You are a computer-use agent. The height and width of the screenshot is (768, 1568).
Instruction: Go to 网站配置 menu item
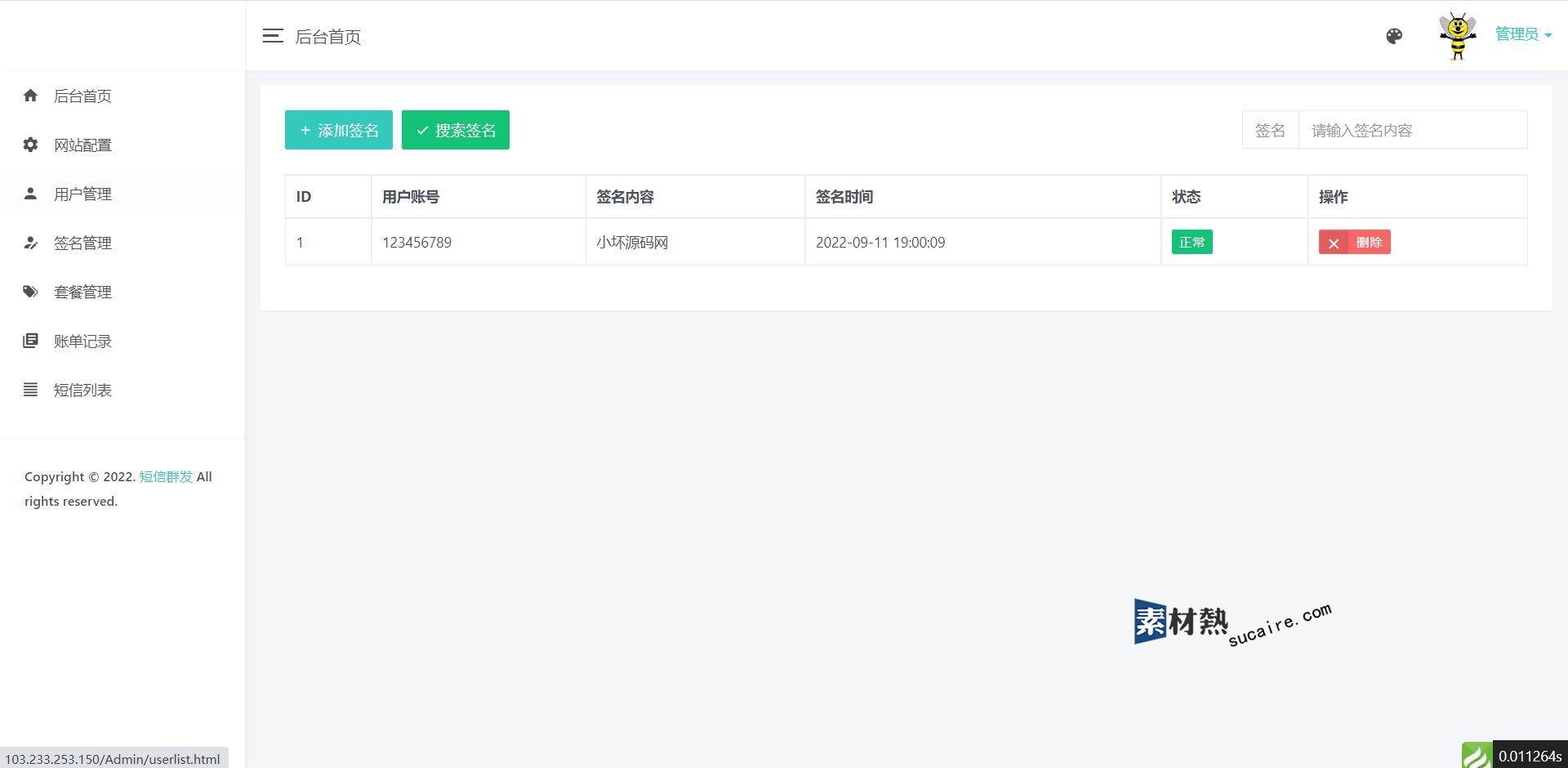(82, 145)
